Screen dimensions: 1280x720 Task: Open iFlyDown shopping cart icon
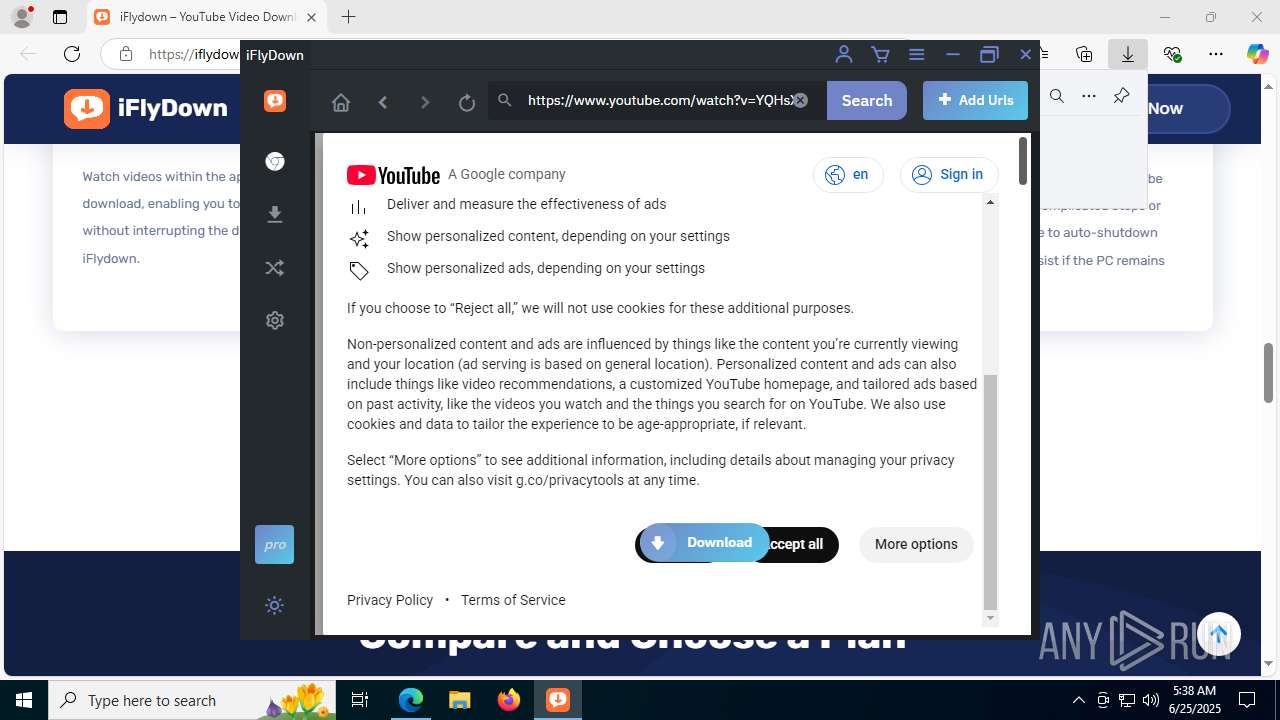[880, 55]
